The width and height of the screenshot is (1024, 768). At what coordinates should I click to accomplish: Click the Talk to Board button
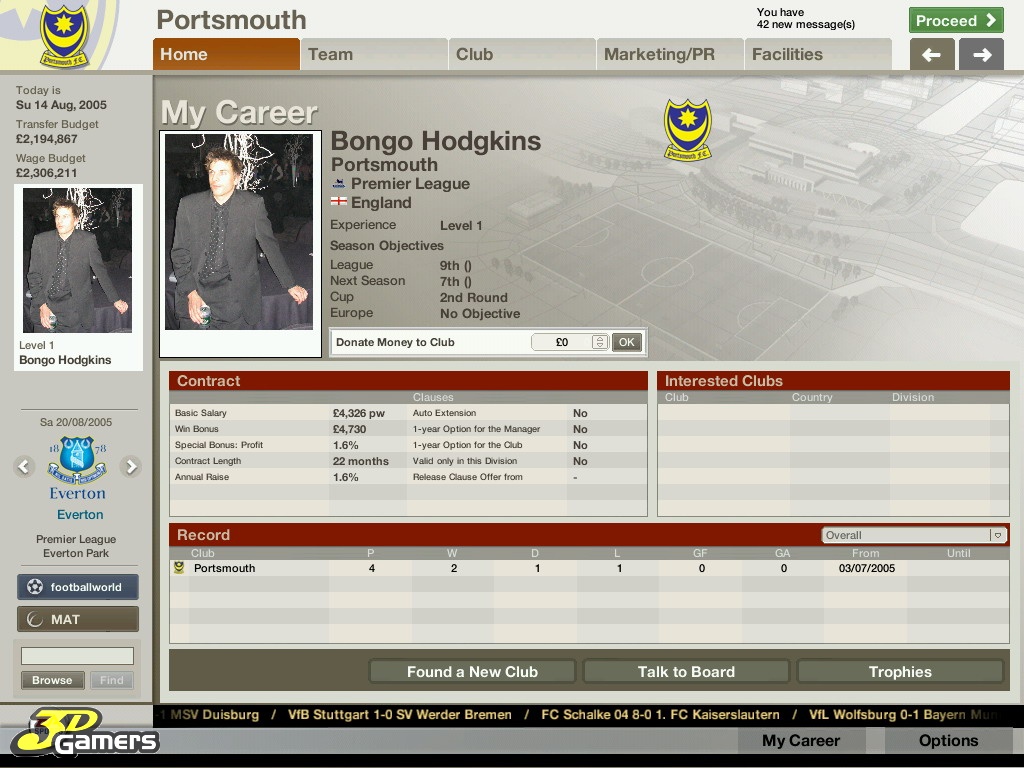[x=686, y=671]
